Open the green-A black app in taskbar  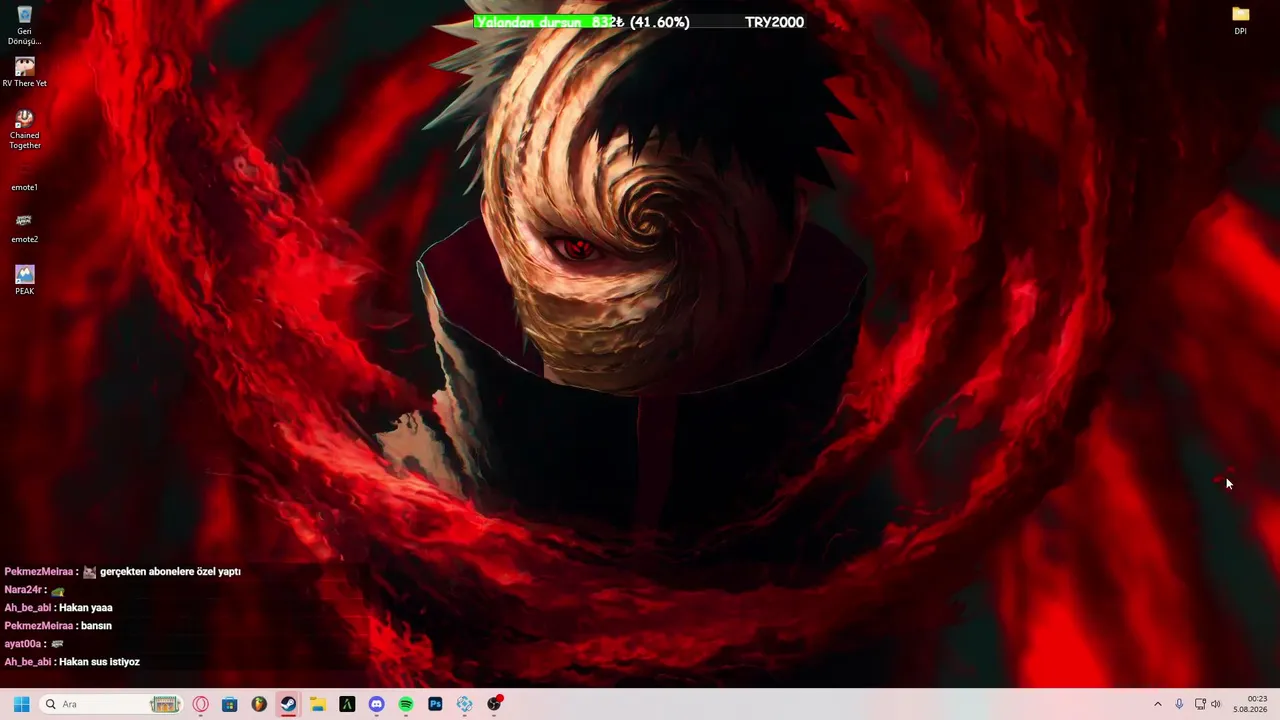347,704
